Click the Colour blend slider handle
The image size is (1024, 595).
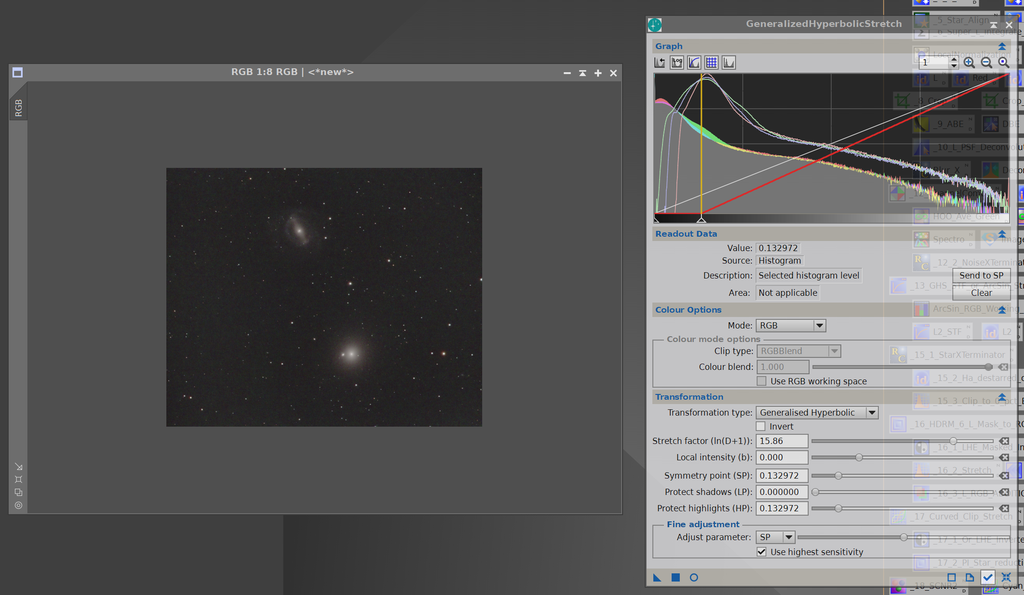coord(989,367)
